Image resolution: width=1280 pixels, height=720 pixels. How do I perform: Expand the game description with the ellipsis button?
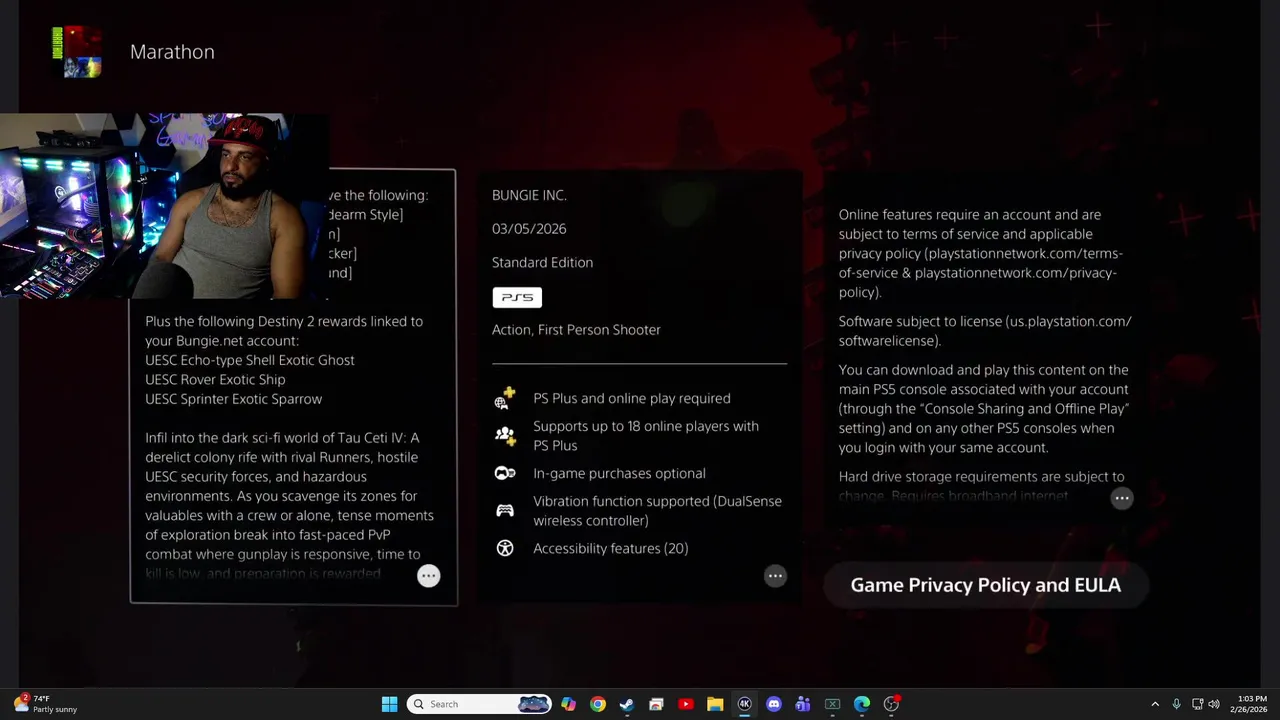tap(428, 576)
